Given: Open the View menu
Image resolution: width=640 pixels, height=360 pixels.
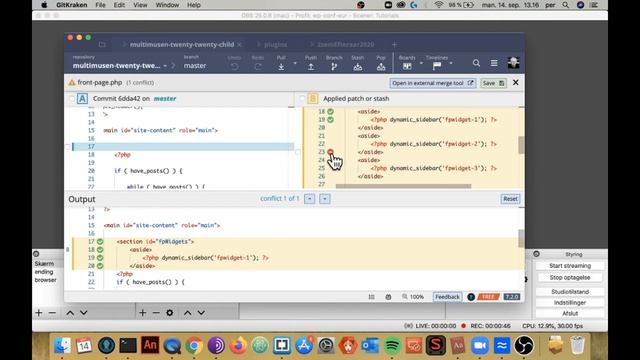Looking at the screenshot, I should coord(140,5).
